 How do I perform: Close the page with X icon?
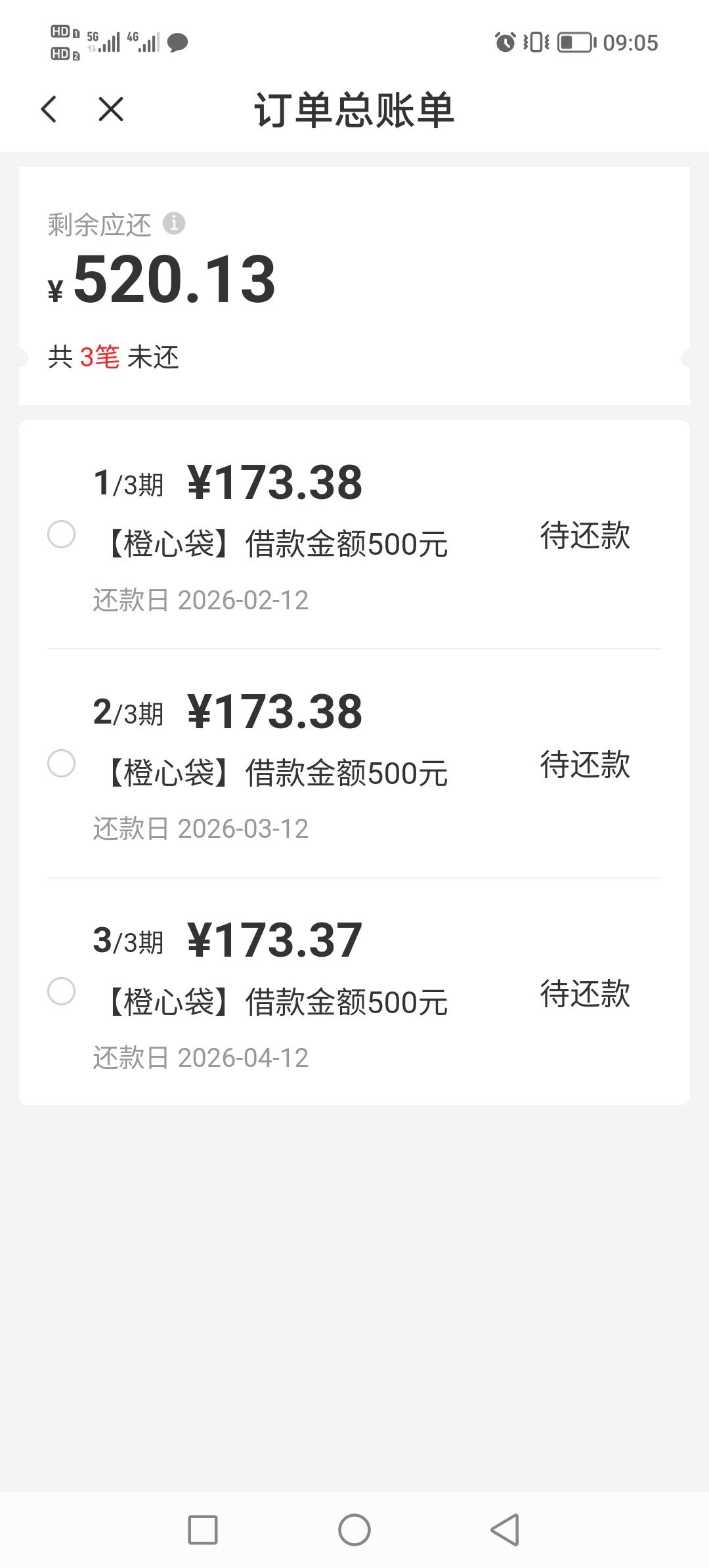pyautogui.click(x=110, y=109)
